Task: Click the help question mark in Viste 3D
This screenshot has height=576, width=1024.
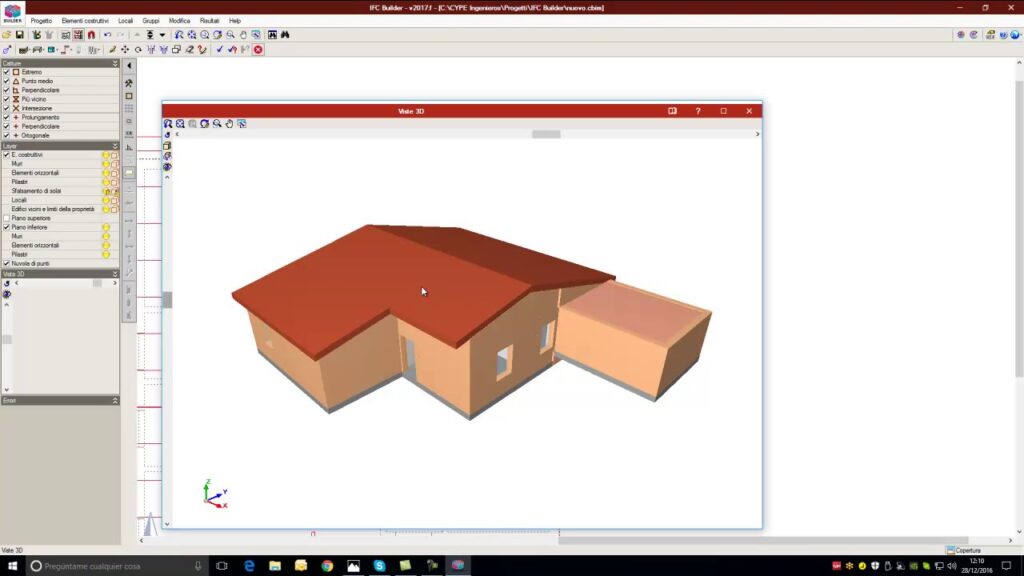Action: (x=698, y=111)
